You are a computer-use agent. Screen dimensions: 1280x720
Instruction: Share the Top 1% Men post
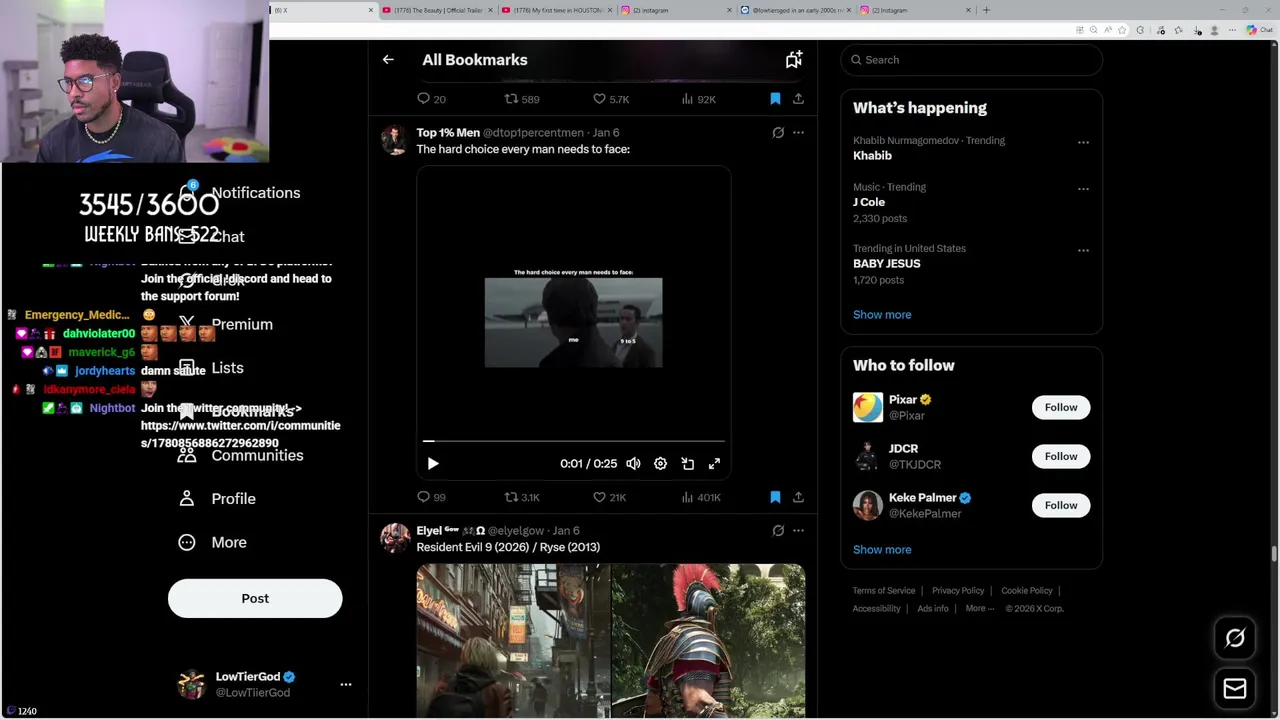(798, 497)
